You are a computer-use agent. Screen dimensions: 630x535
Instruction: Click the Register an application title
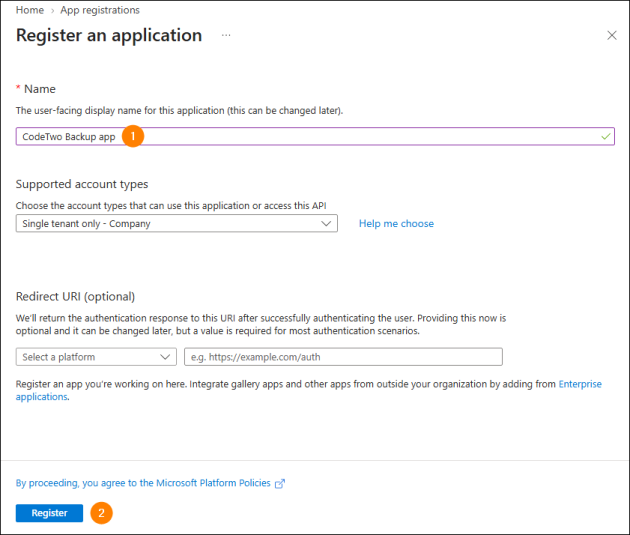[x=109, y=35]
